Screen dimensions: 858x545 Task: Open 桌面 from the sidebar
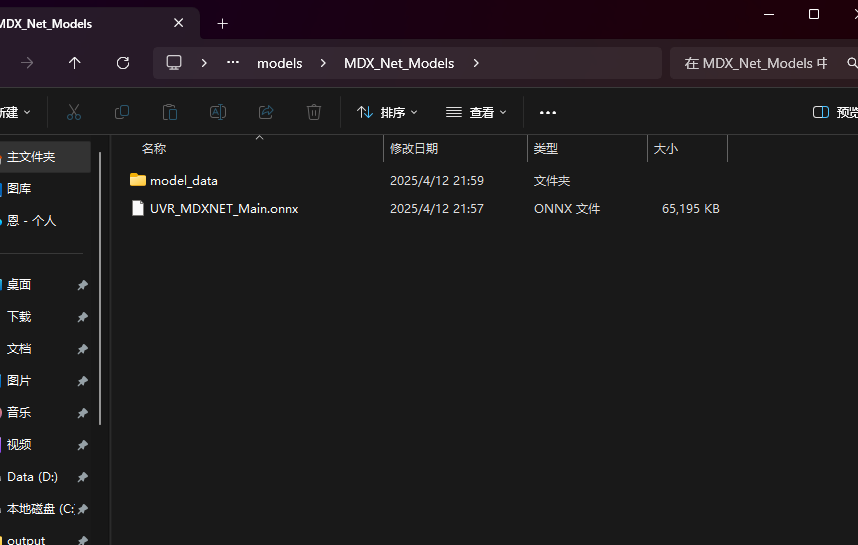point(19,285)
